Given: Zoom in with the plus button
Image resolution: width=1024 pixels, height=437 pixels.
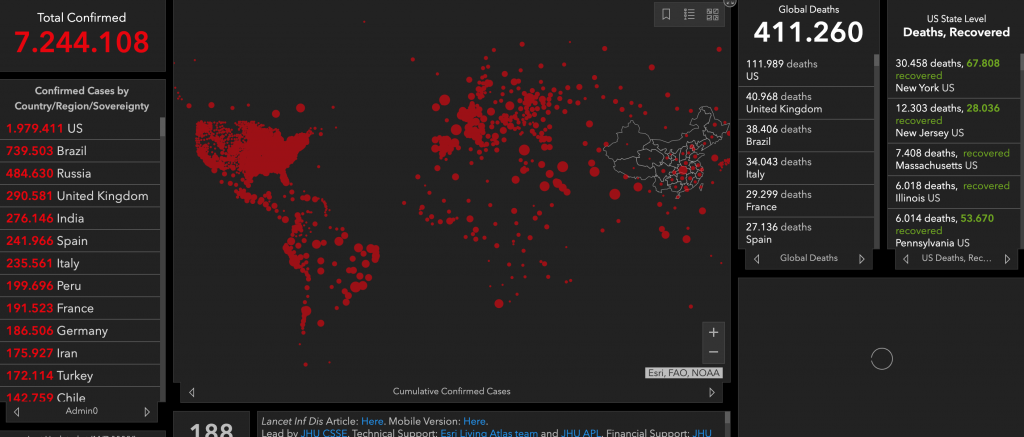Looking at the screenshot, I should pyautogui.click(x=713, y=332).
